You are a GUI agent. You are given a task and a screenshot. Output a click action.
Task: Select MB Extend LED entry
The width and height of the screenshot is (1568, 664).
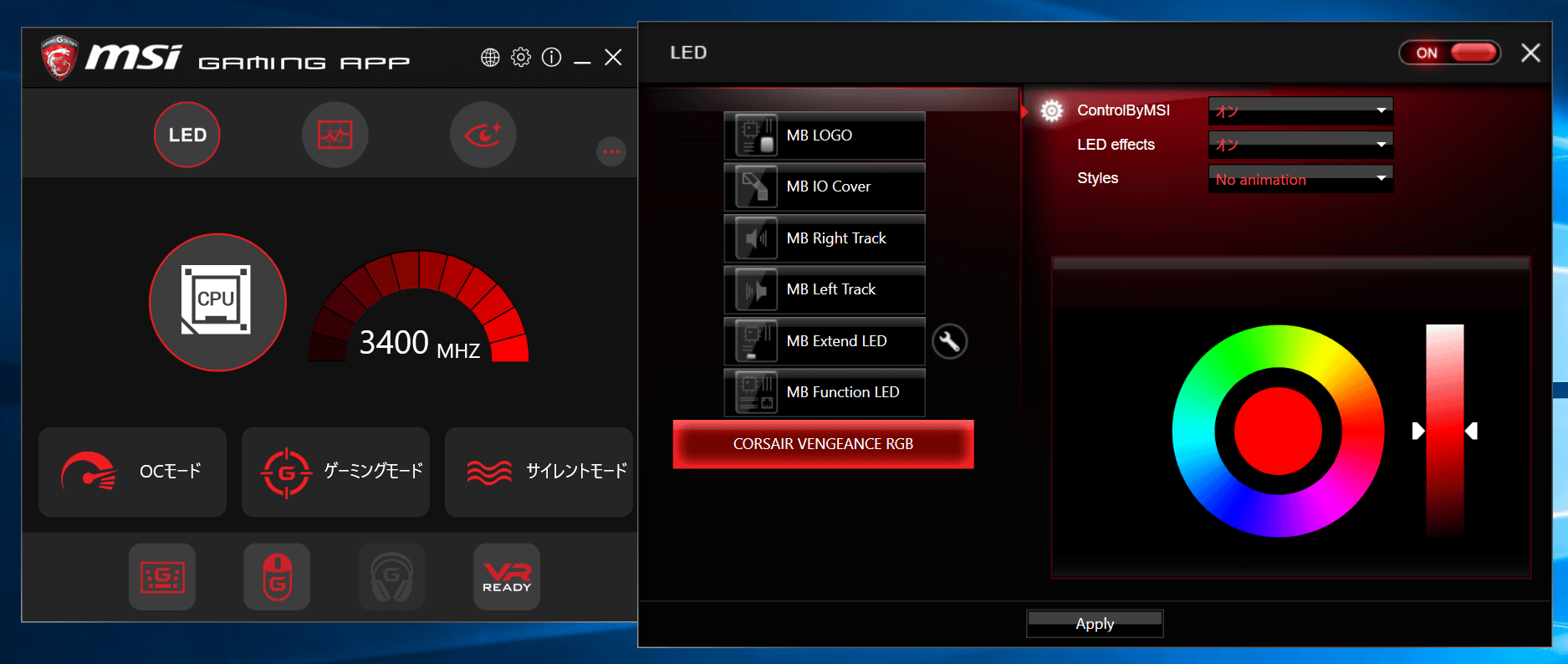point(825,341)
